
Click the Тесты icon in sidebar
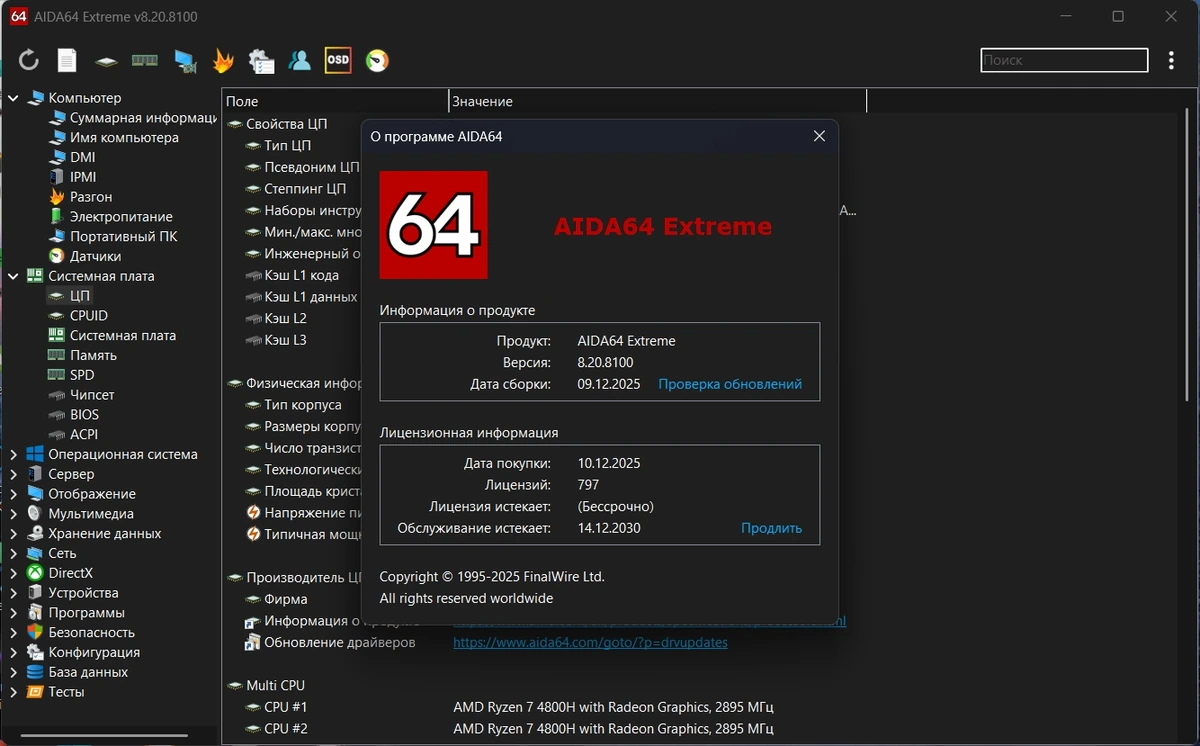coord(35,692)
